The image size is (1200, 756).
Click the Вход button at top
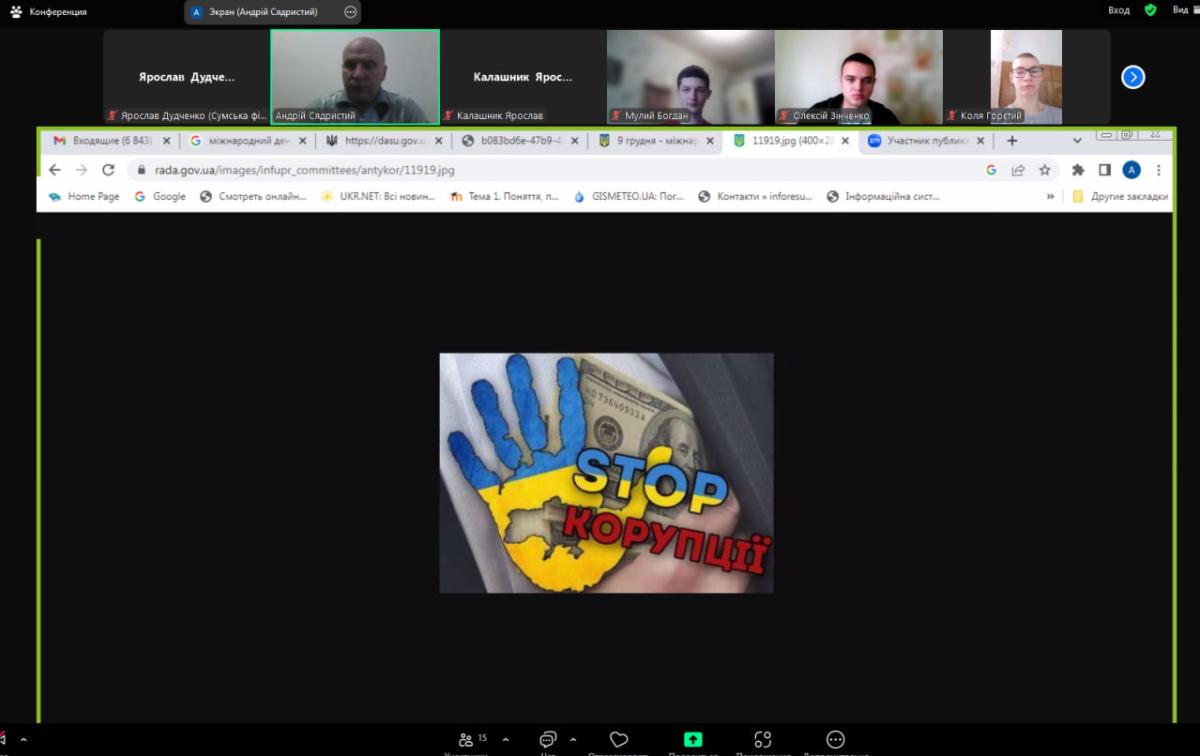1119,10
